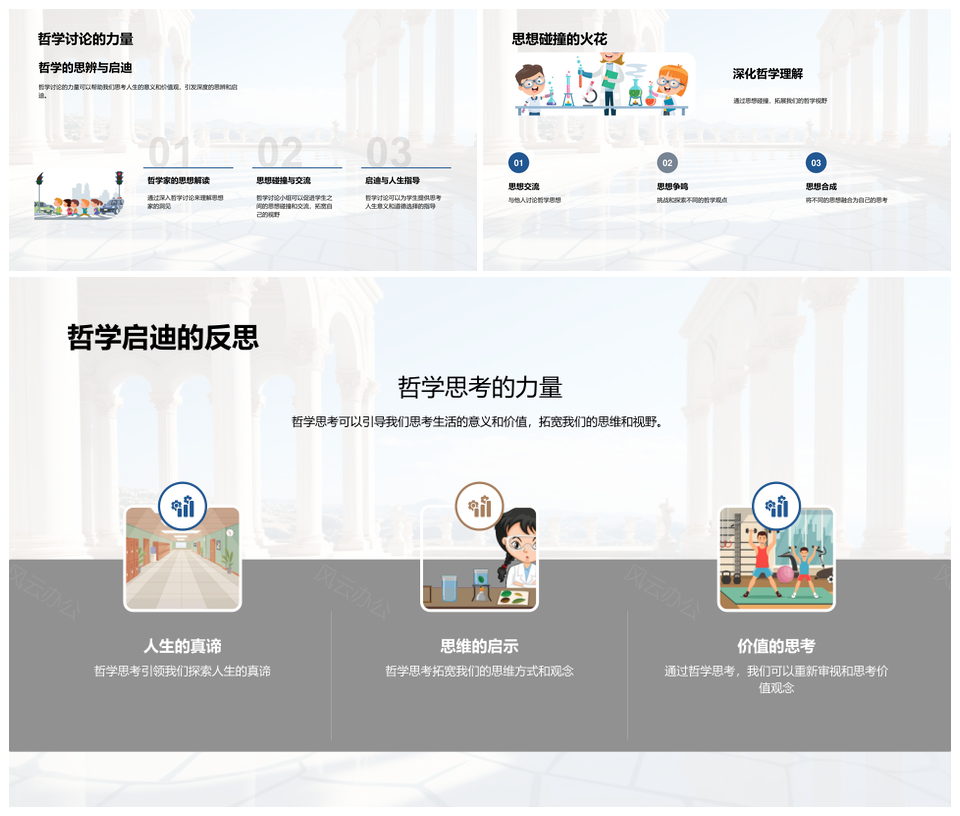This screenshot has height=816, width=960.
Task: Click the blue 03 circle badge above 思想合成
Action: (816, 163)
